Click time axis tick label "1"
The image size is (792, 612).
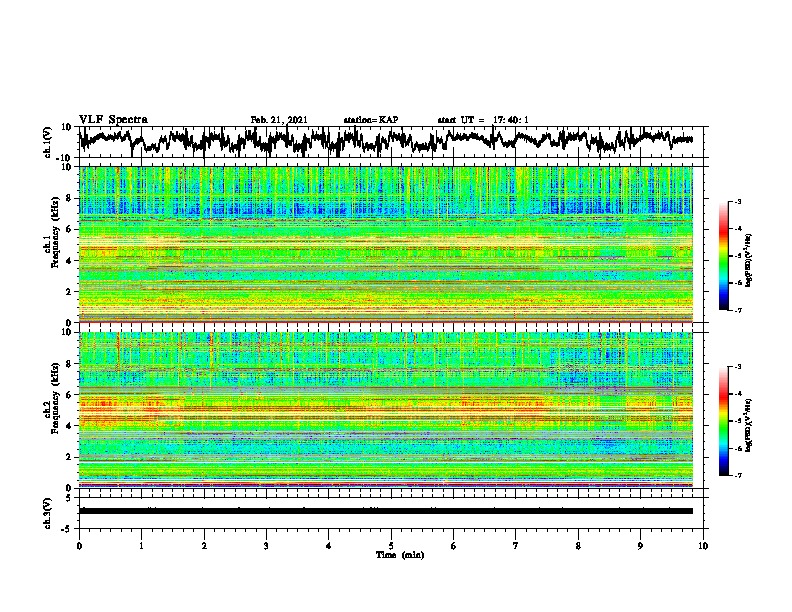[141, 546]
